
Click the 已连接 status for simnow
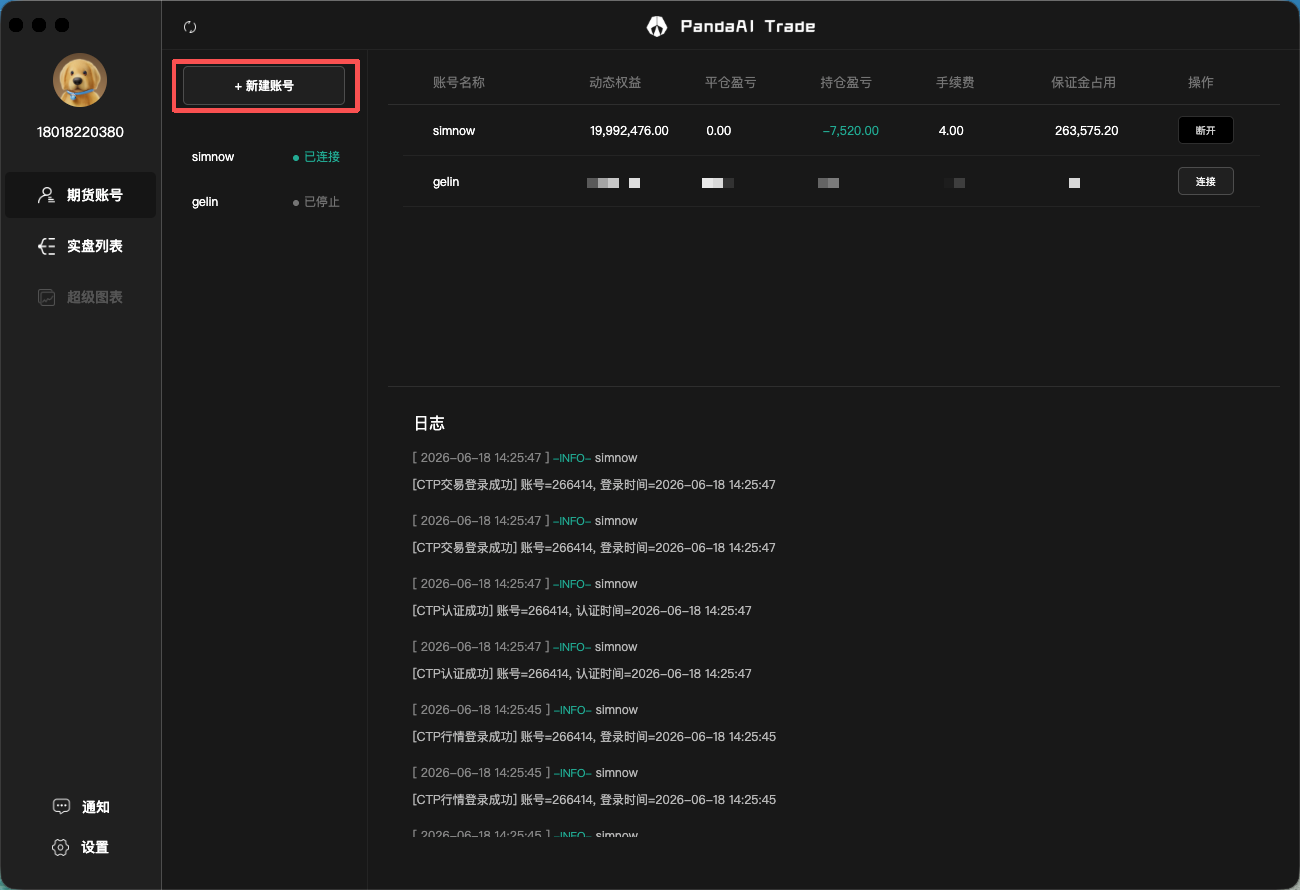(x=316, y=157)
